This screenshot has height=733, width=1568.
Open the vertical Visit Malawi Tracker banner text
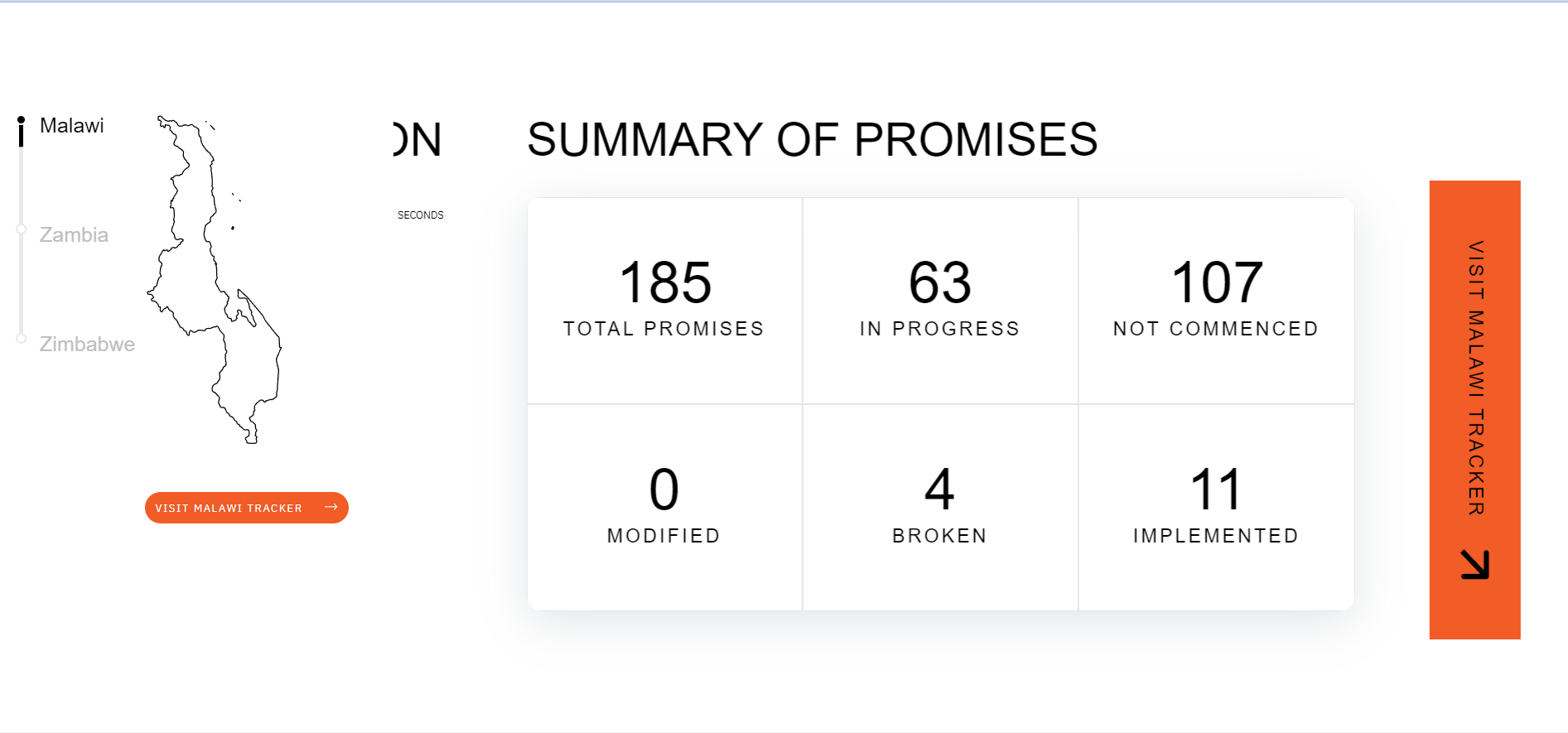[1475, 378]
